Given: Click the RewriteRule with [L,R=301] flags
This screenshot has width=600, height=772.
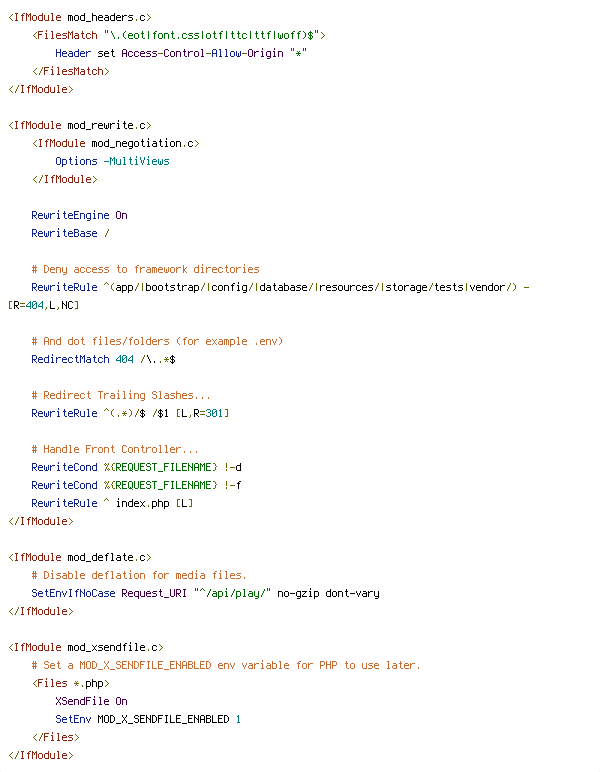Looking at the screenshot, I should [130, 413].
